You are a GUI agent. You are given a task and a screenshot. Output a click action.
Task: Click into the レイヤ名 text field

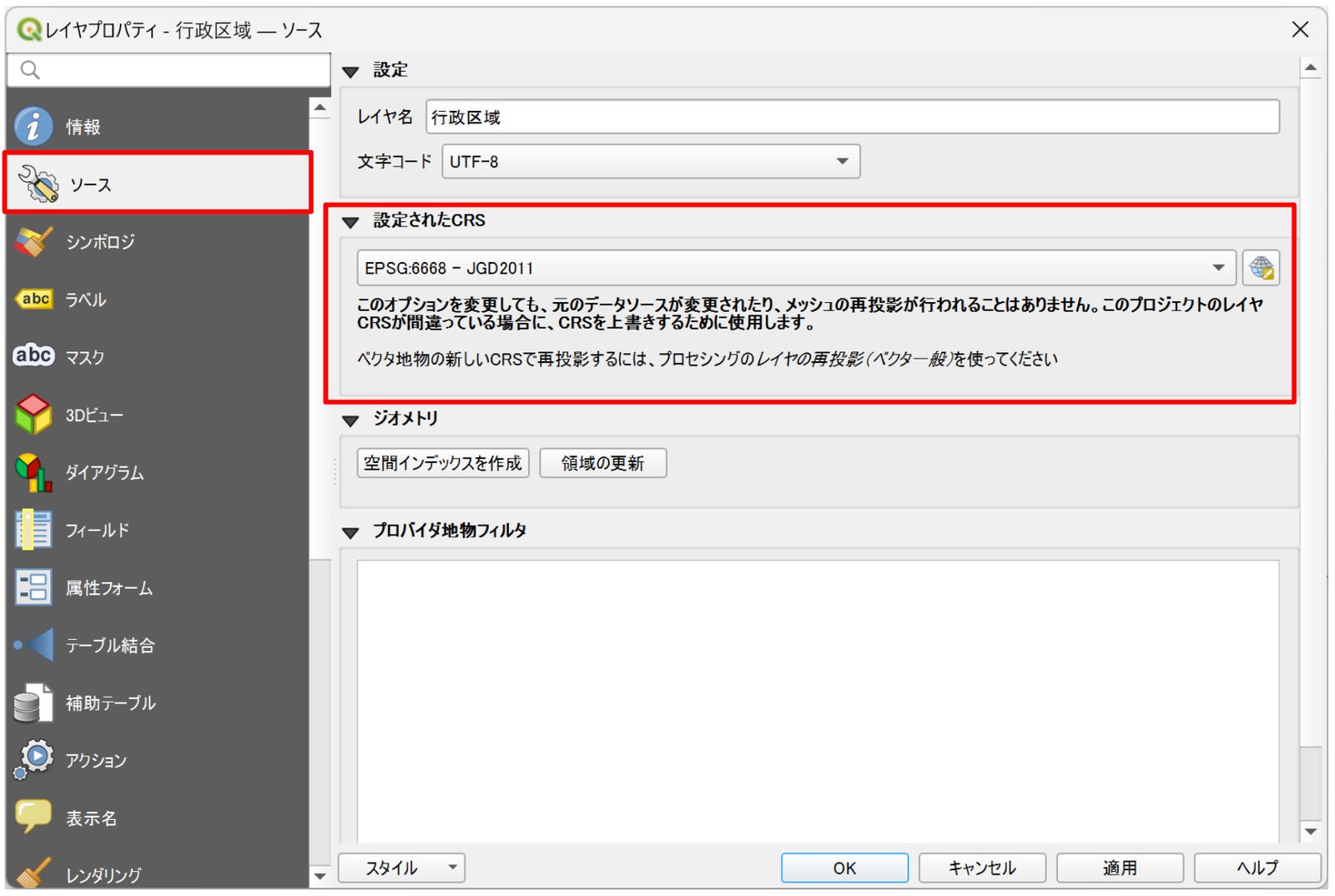[853, 117]
